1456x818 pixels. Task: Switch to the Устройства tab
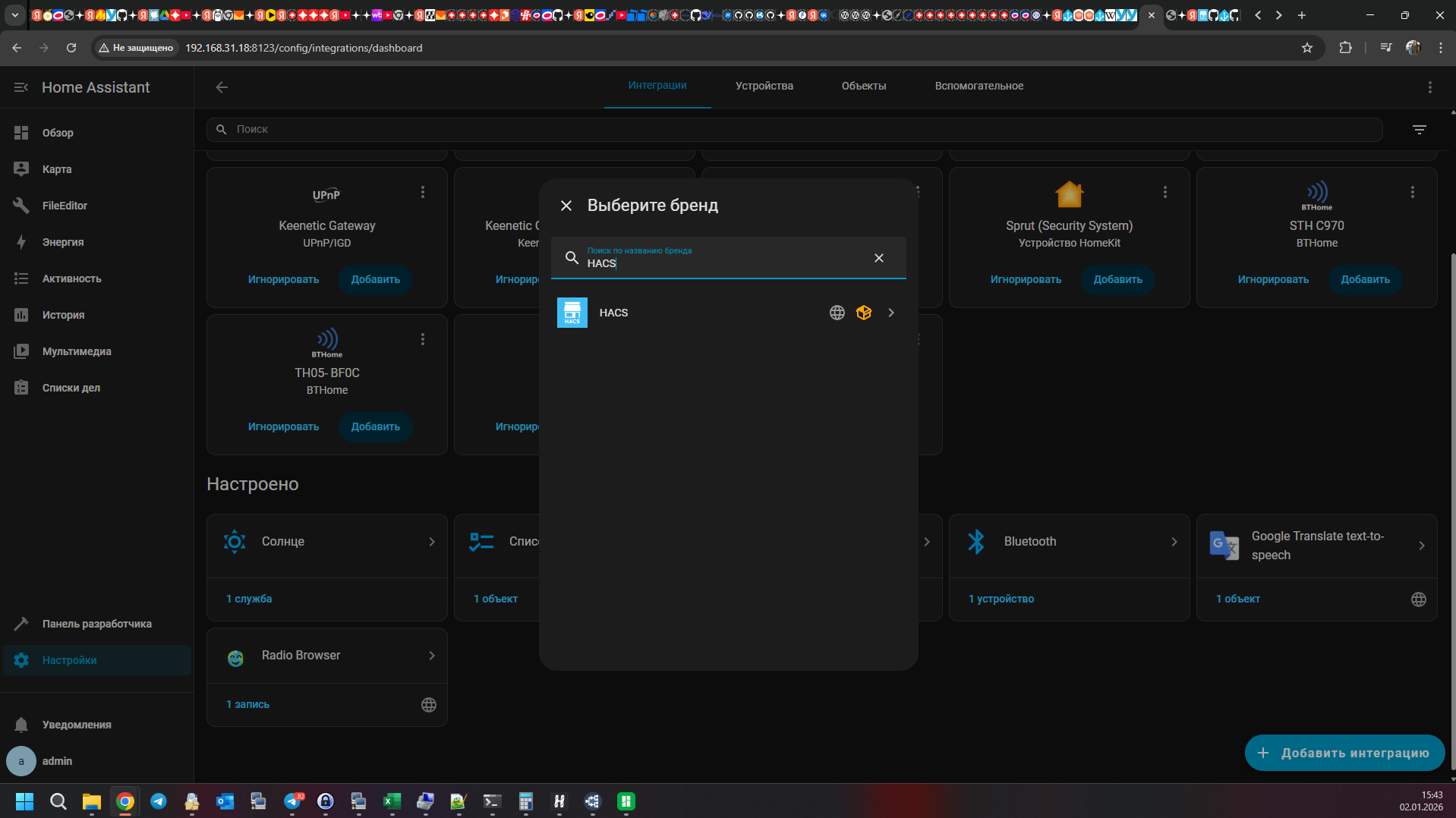click(x=764, y=87)
